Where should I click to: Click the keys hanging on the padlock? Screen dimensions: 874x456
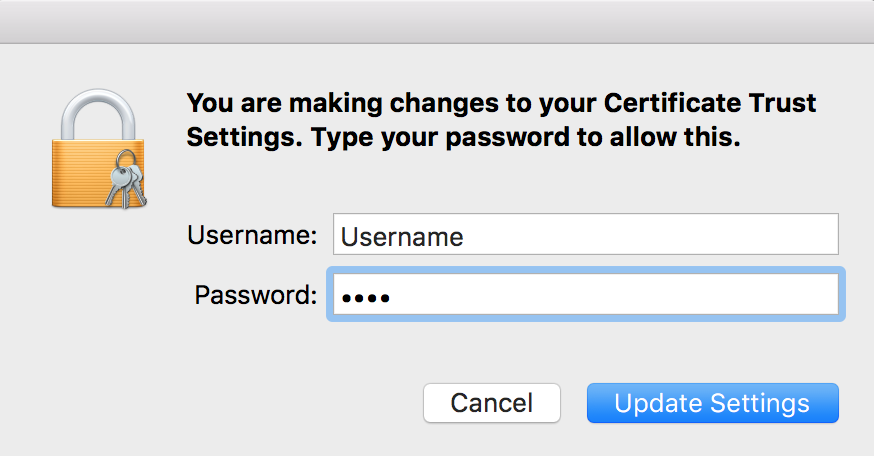click(127, 180)
